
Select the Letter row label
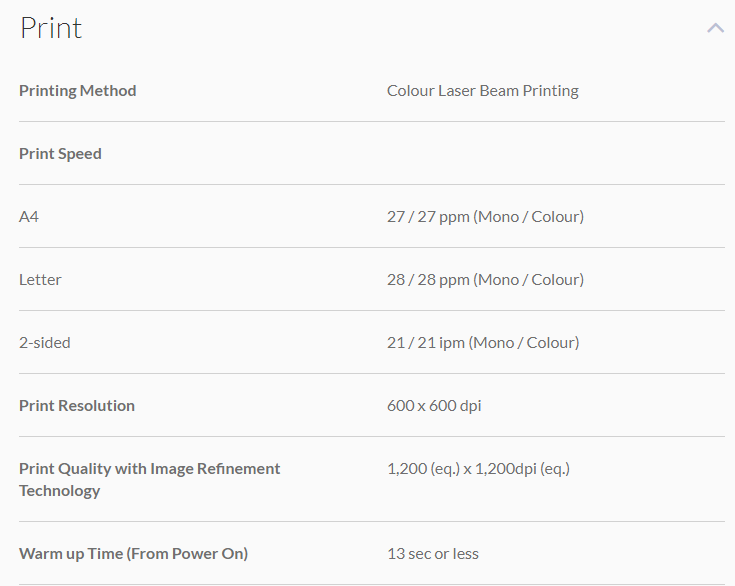[x=40, y=280]
